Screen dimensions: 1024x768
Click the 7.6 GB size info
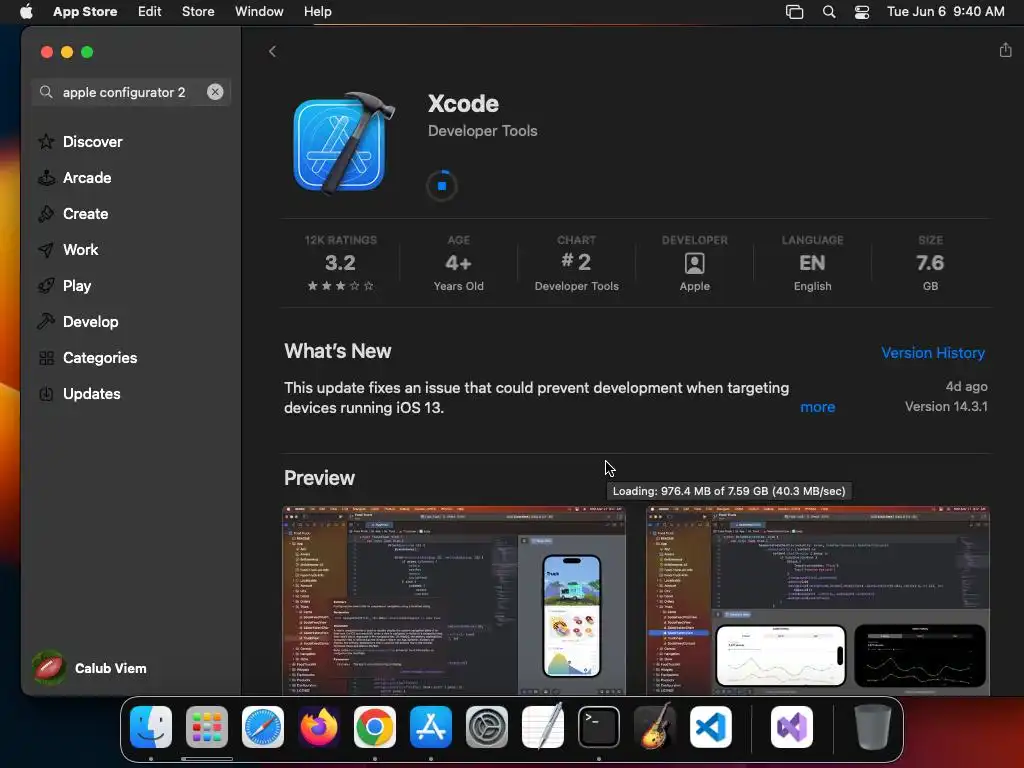[x=930, y=263]
